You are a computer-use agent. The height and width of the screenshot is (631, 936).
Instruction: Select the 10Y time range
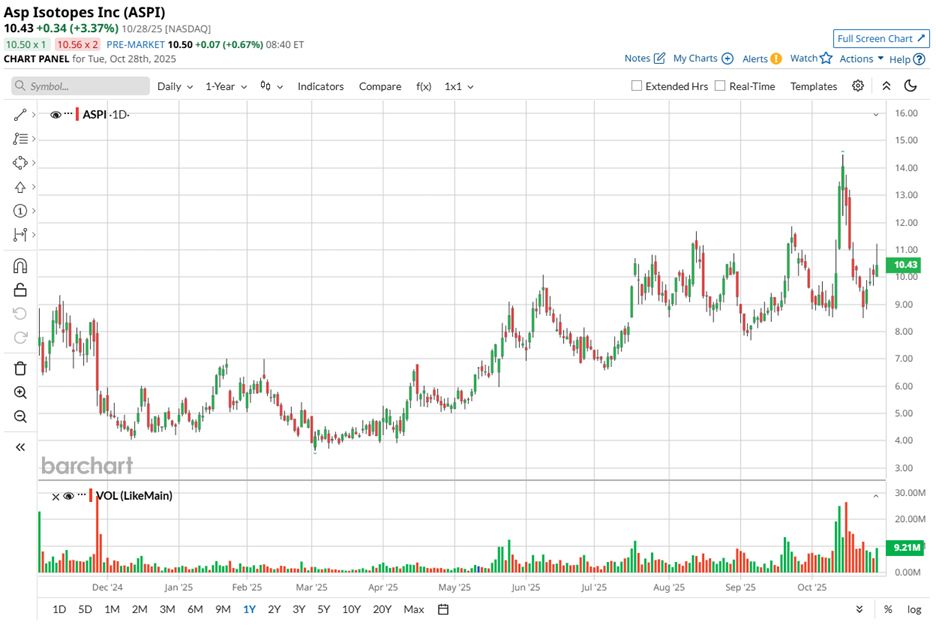[351, 610]
